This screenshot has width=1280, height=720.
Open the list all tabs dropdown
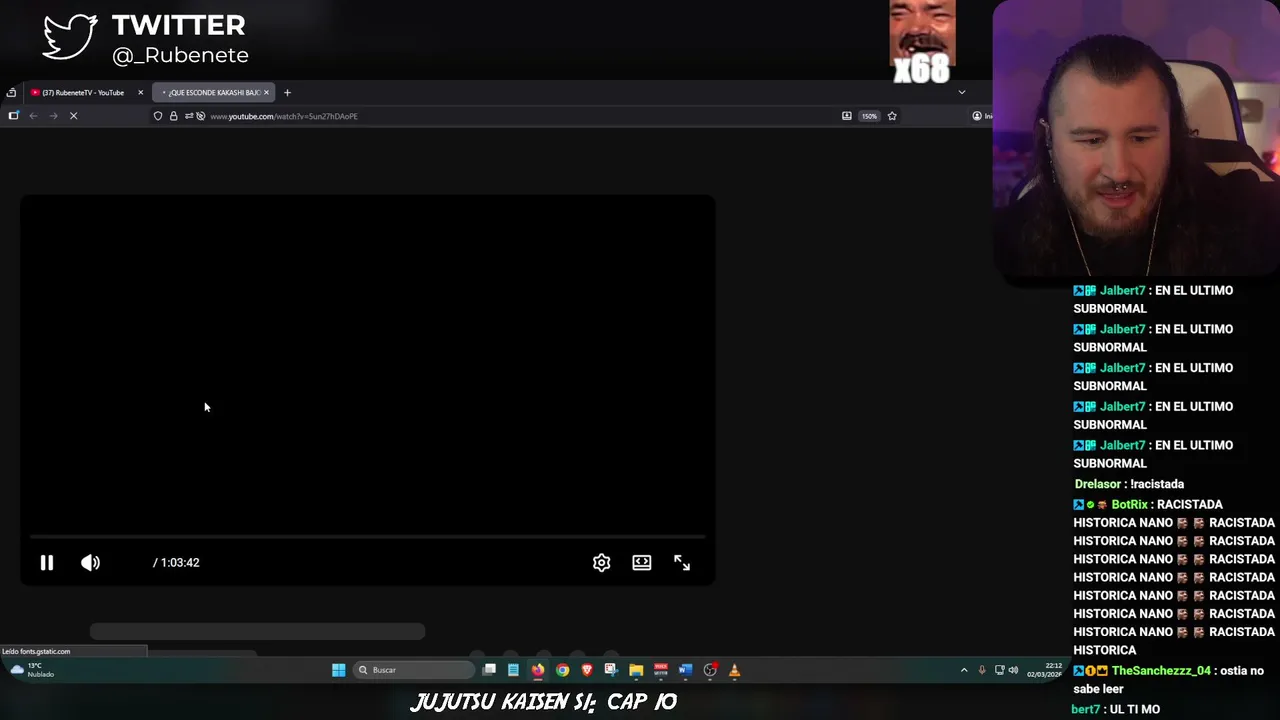click(x=962, y=92)
